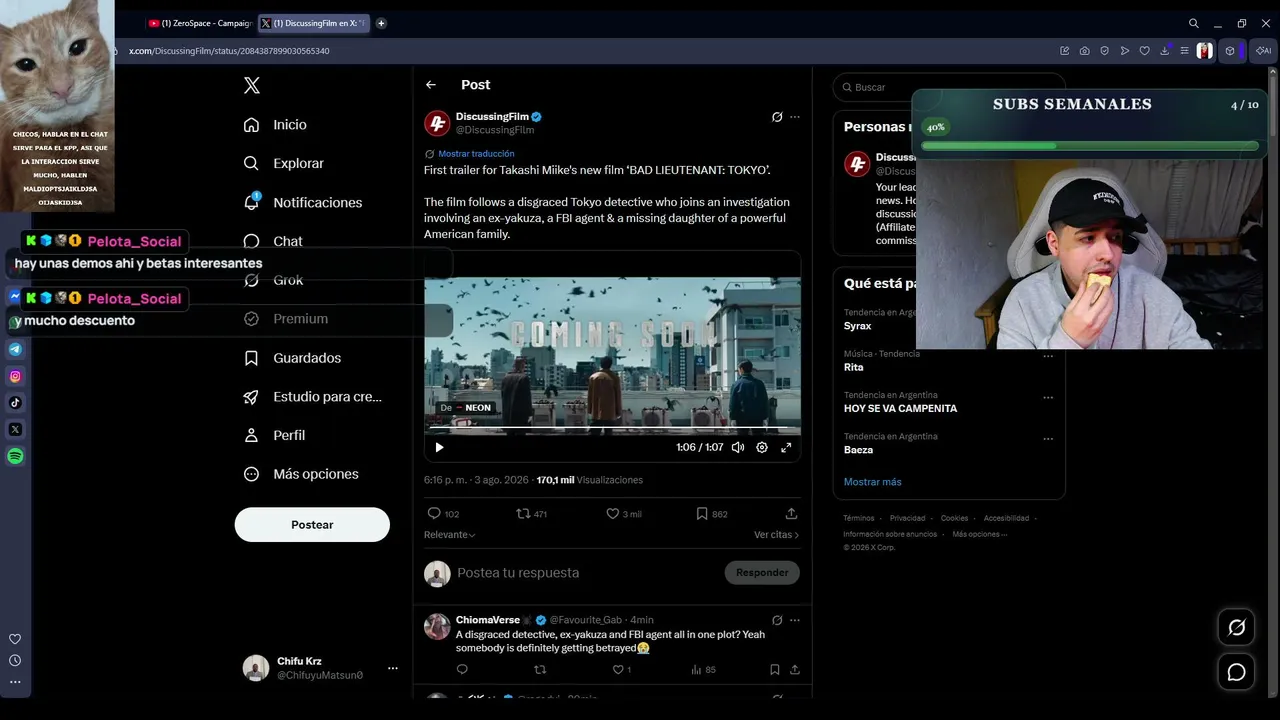Click Grok icon on ChiomaVerse reply
The image size is (1280, 720).
pos(777,620)
